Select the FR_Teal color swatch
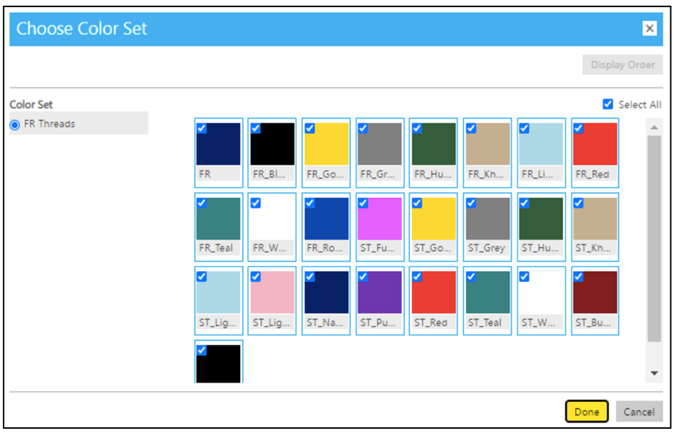 pos(218,218)
